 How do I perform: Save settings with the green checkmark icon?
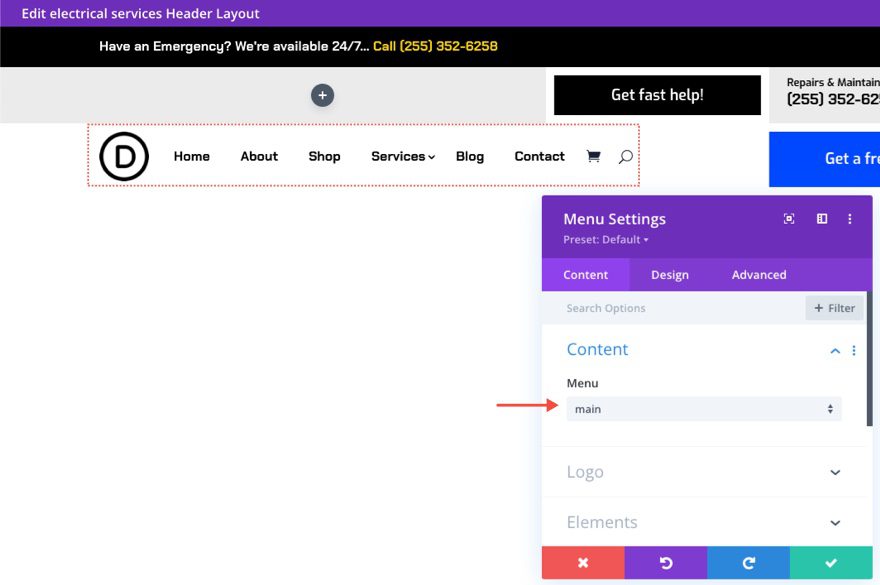point(831,562)
